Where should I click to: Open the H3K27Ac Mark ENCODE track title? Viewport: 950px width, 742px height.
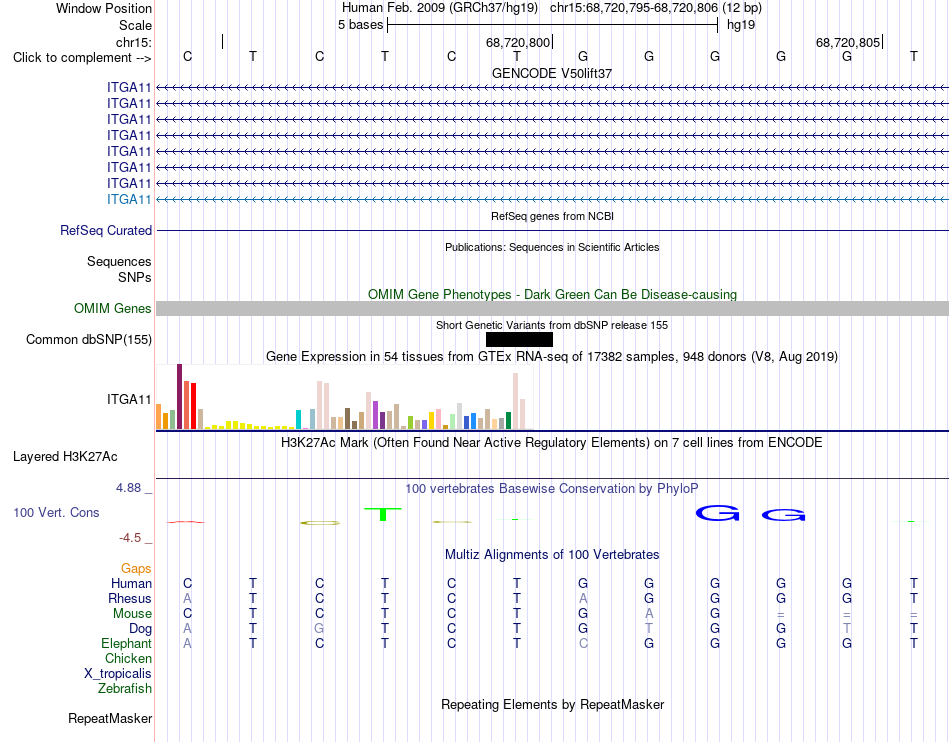coord(552,443)
